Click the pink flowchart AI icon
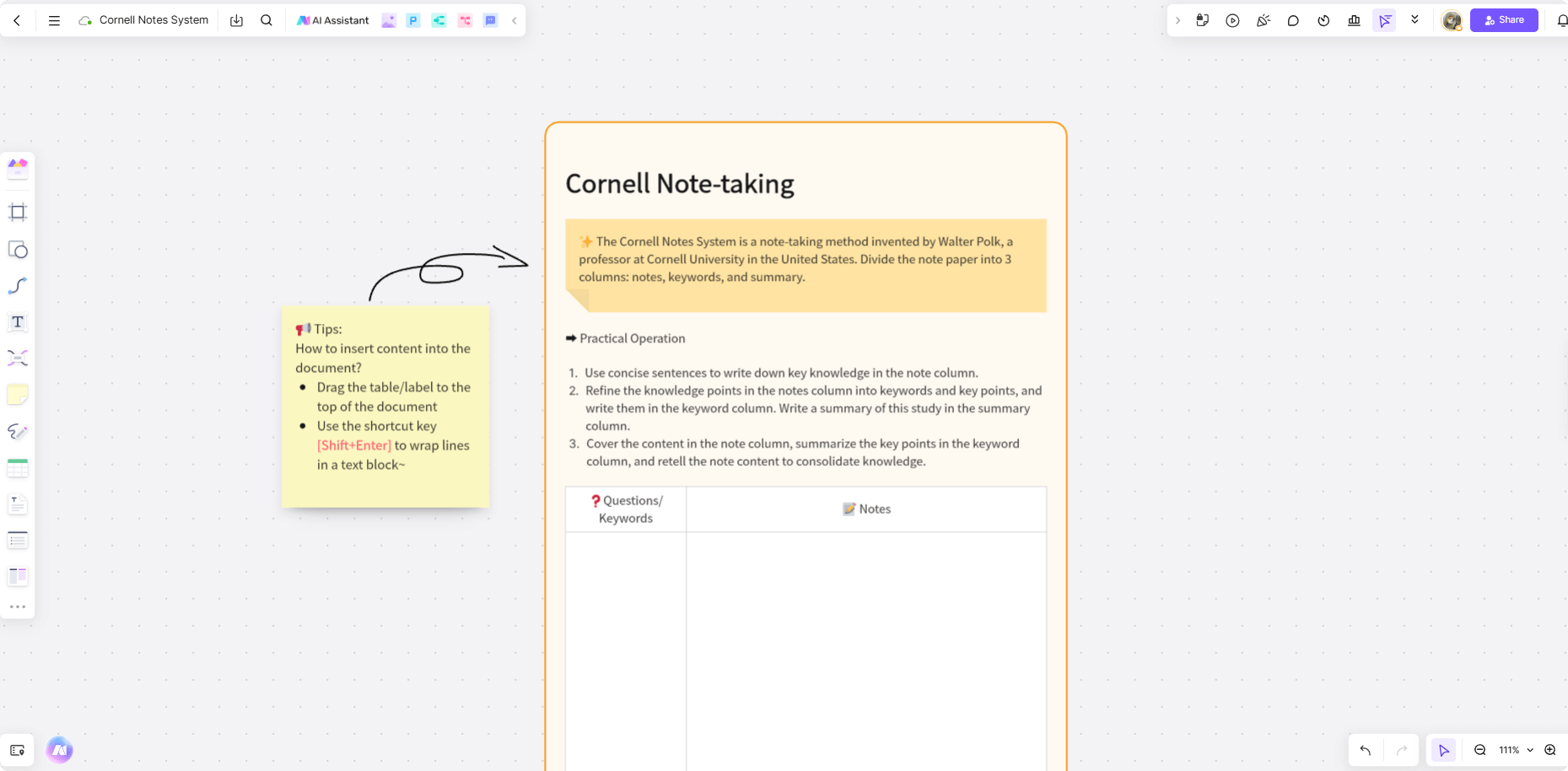1568x771 pixels. (465, 20)
